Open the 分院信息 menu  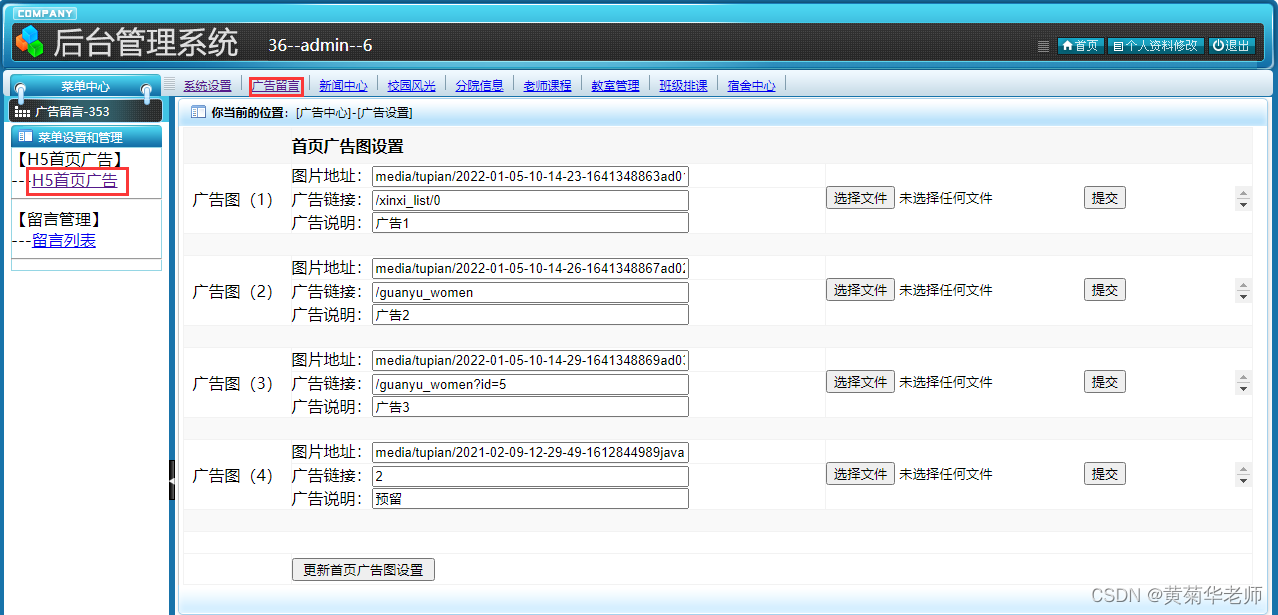479,86
